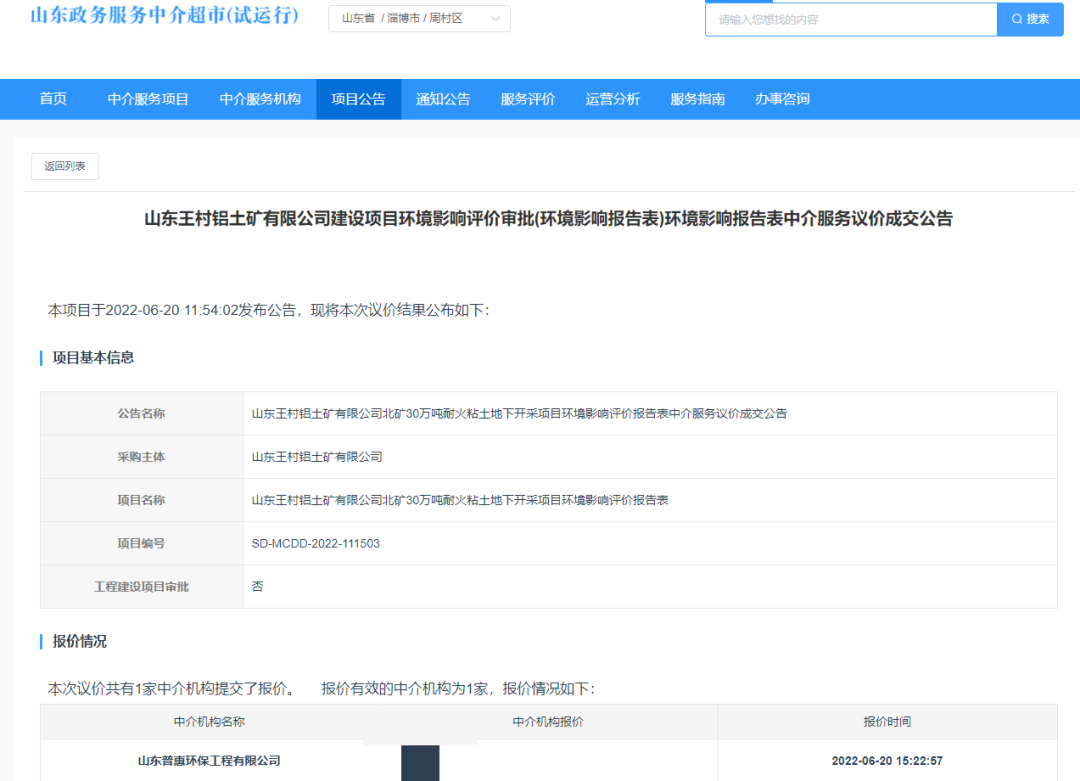Image resolution: width=1080 pixels, height=781 pixels.
Task: Click the 报价时间 column header
Action: tap(887, 721)
